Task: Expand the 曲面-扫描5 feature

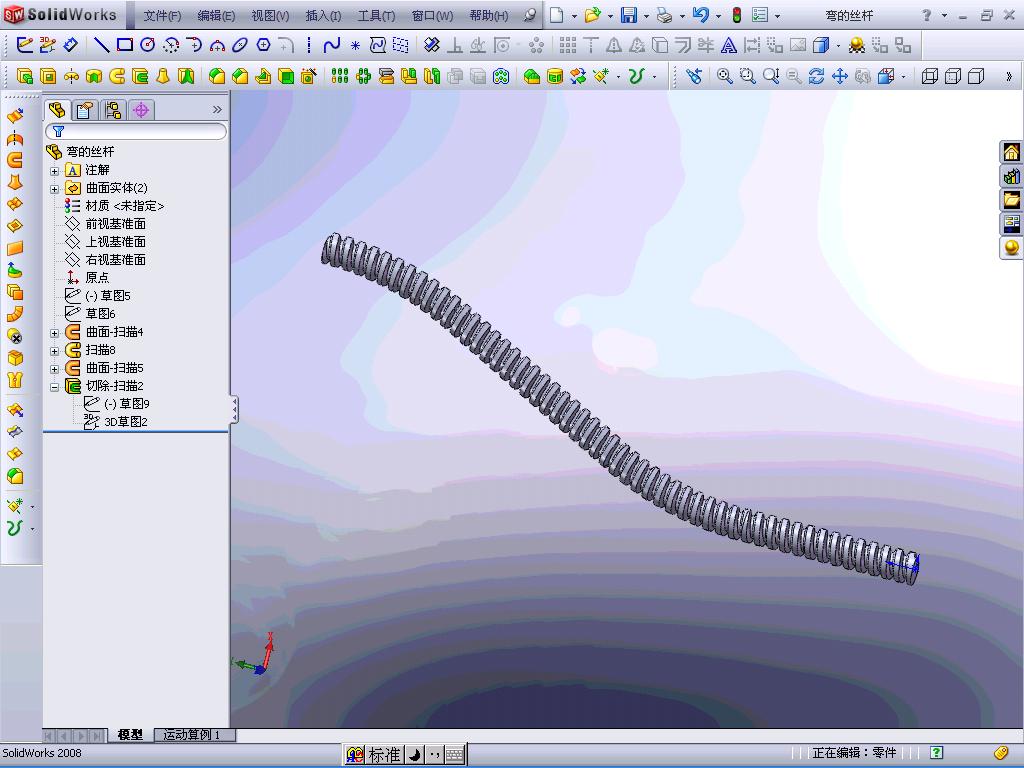Action: coord(55,369)
